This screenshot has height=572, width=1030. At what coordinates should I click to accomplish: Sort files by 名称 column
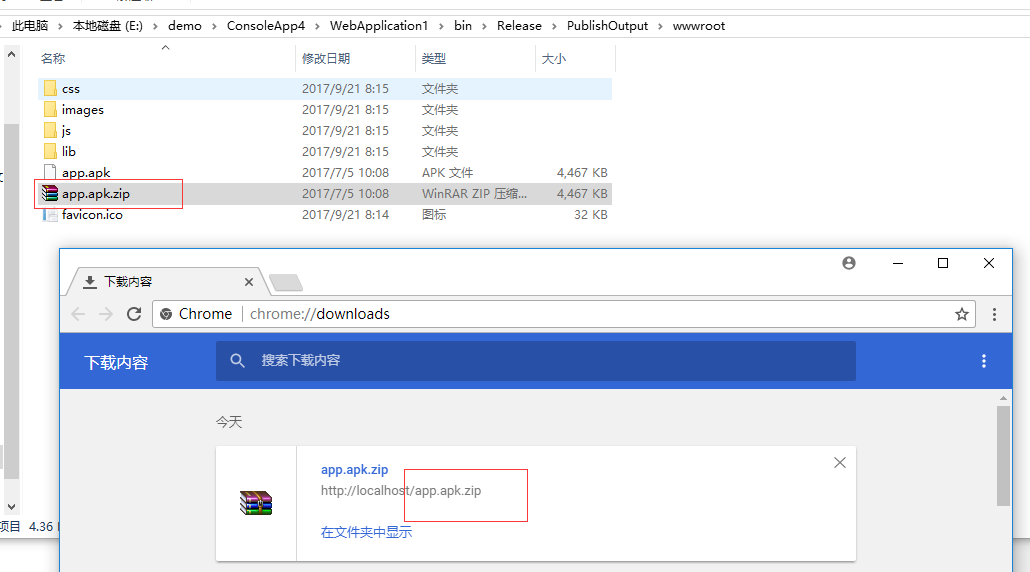tap(53, 58)
